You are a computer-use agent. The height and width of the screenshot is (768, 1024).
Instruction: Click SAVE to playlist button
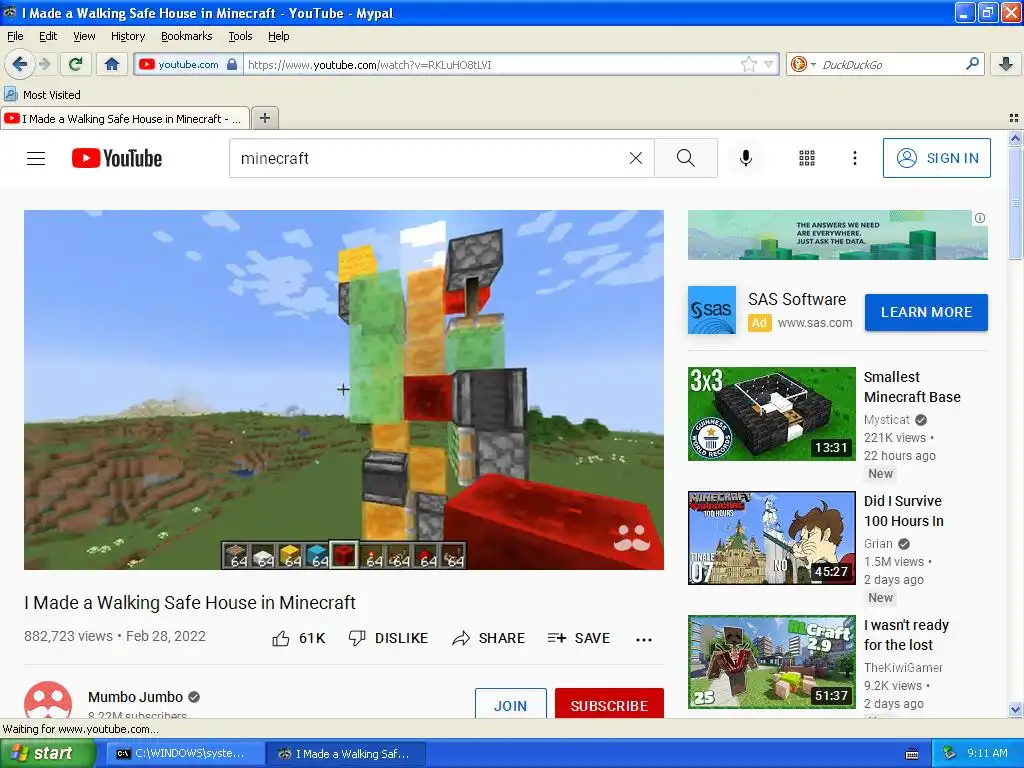(579, 638)
